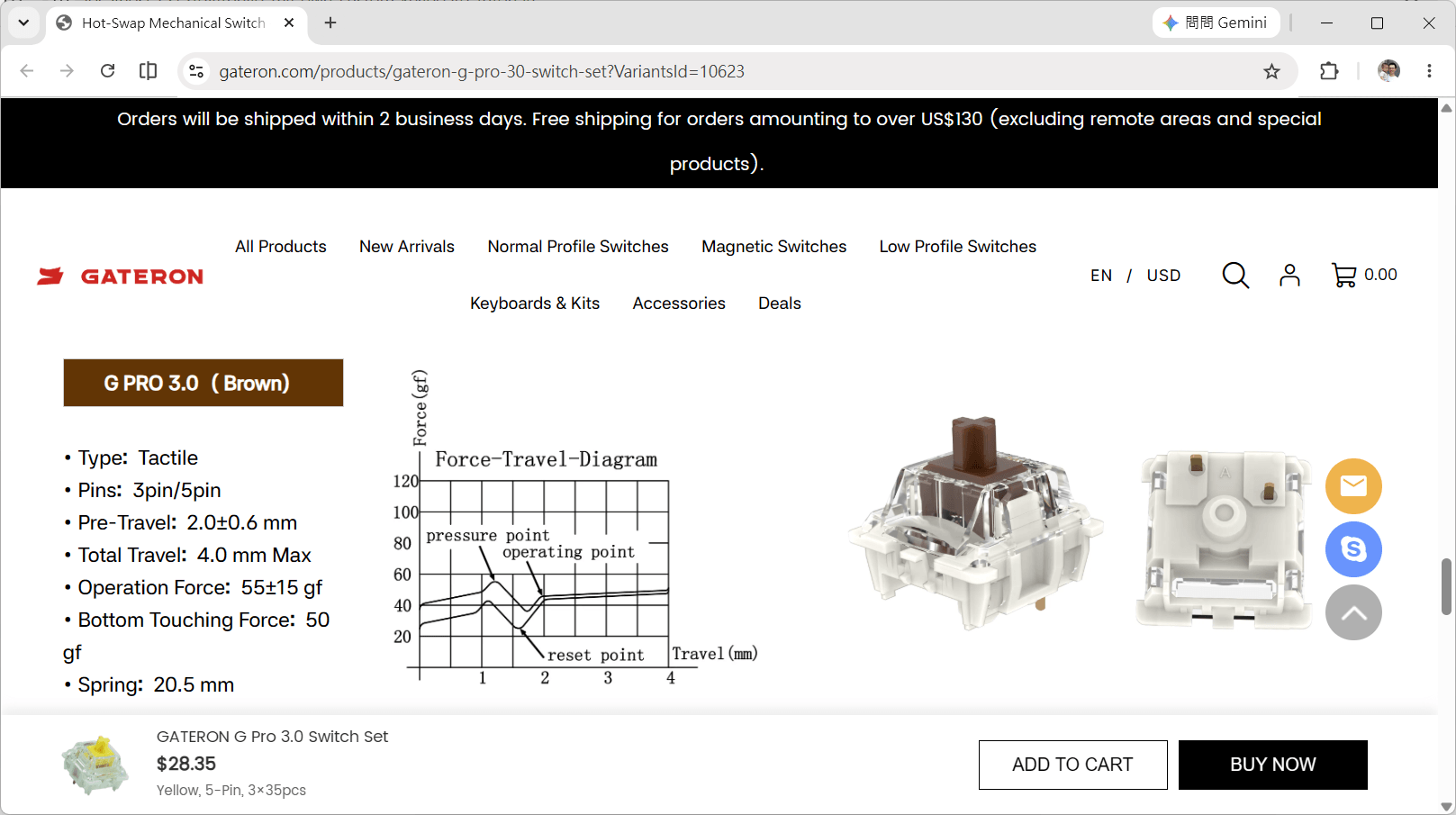Screen dimensions: 1456x815
Task: Click the gray back-to-top arrow button
Action: 1353,612
